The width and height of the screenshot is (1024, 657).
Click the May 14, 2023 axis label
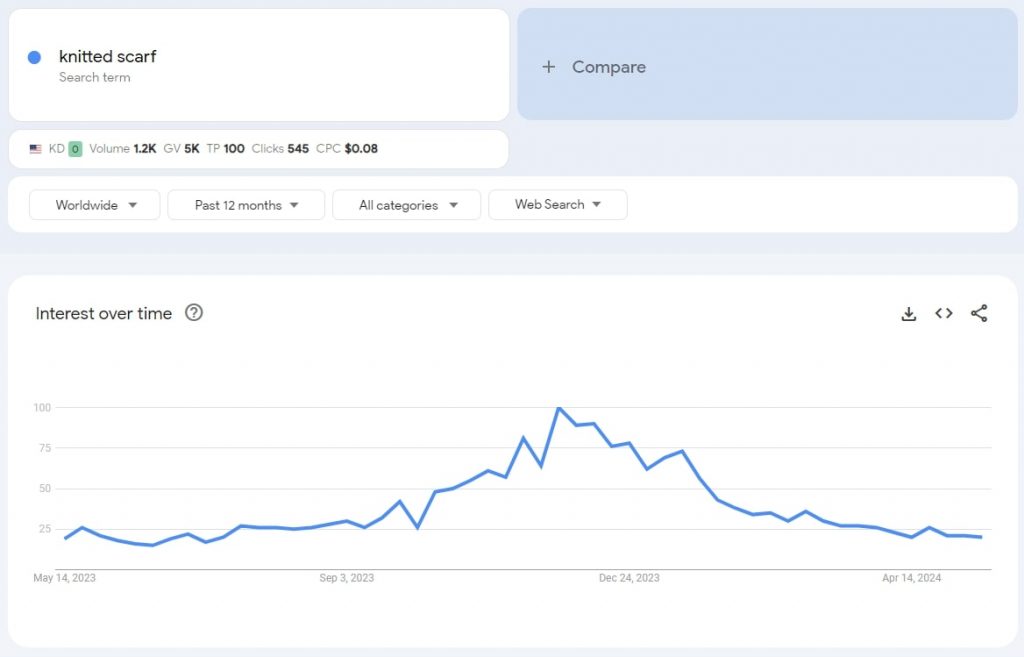tap(65, 578)
